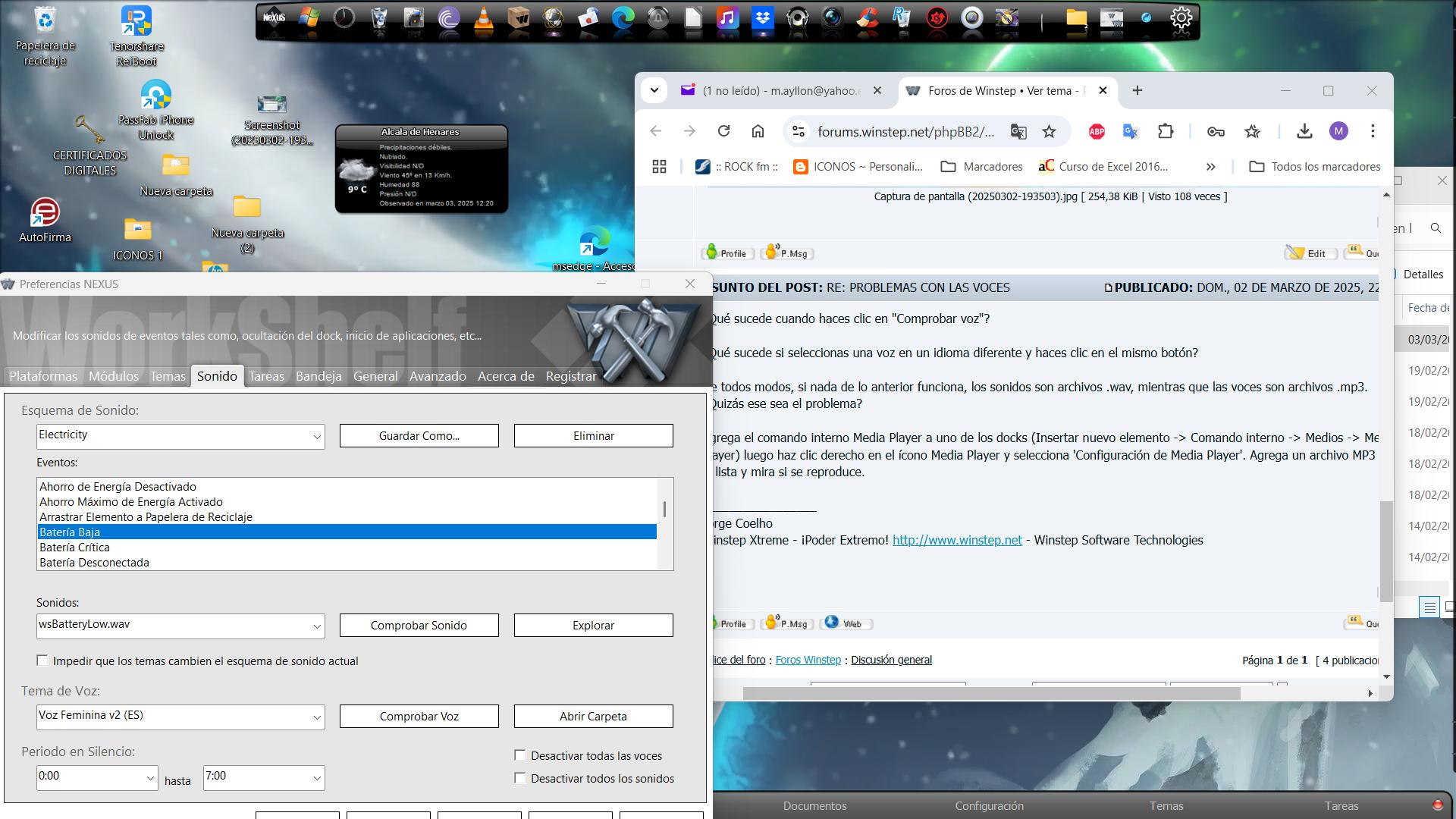The height and width of the screenshot is (819, 1456).
Task: Reload the forum page
Action: coord(723,131)
